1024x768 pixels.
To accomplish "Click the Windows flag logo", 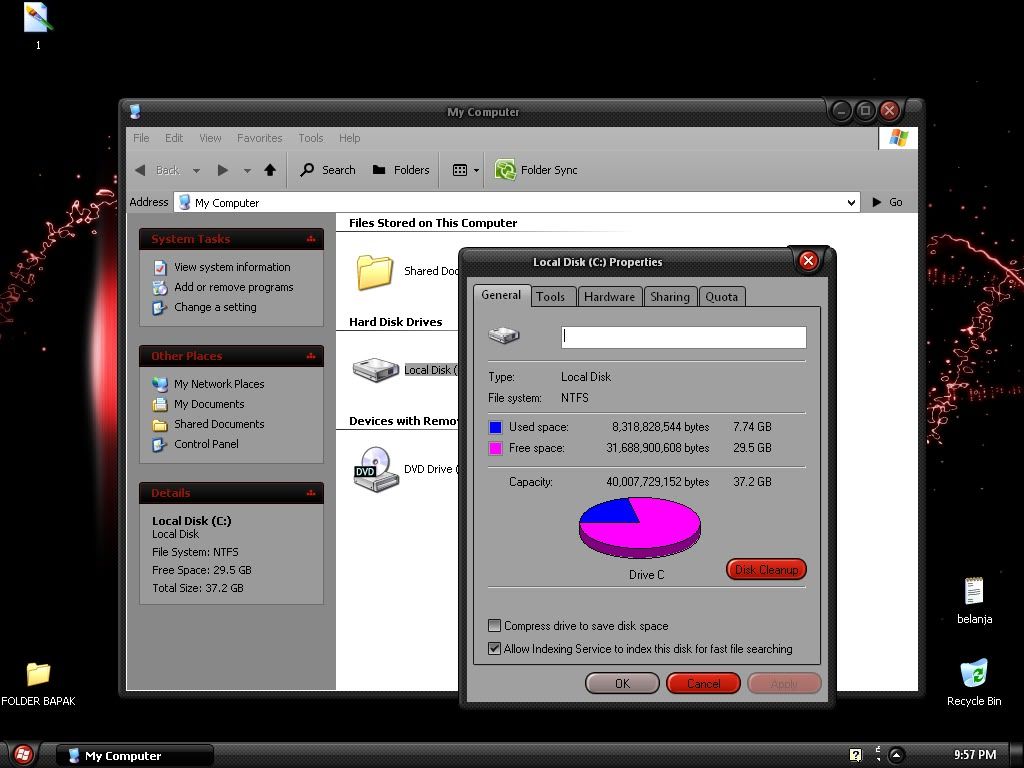I will [899, 138].
